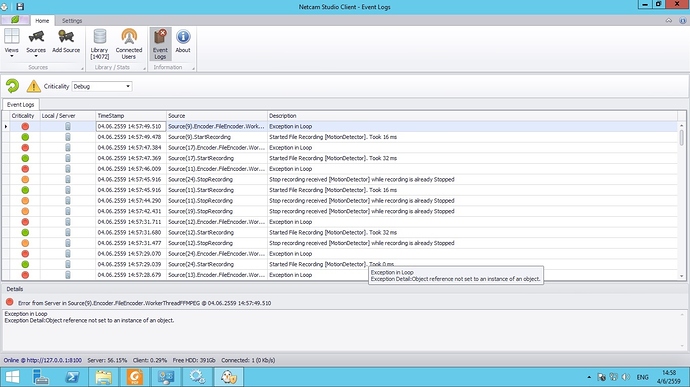The image size is (690, 387).
Task: Open the http://127.0.0.1:8100 status link
Action: [x=54, y=360]
